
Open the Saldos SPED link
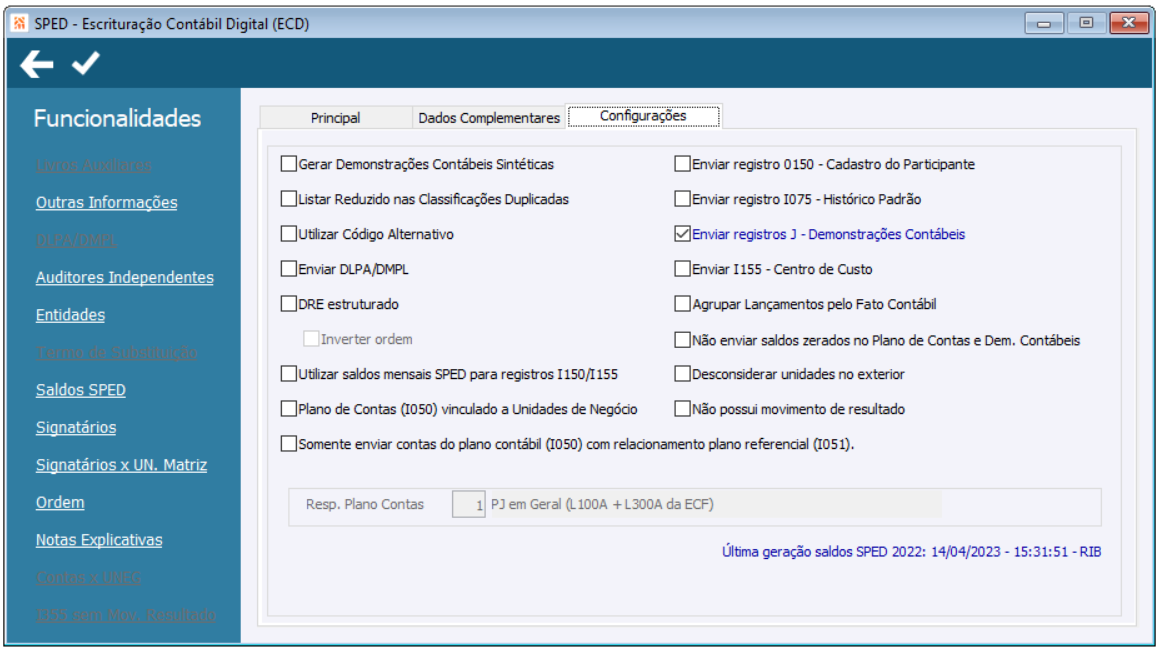(x=81, y=389)
